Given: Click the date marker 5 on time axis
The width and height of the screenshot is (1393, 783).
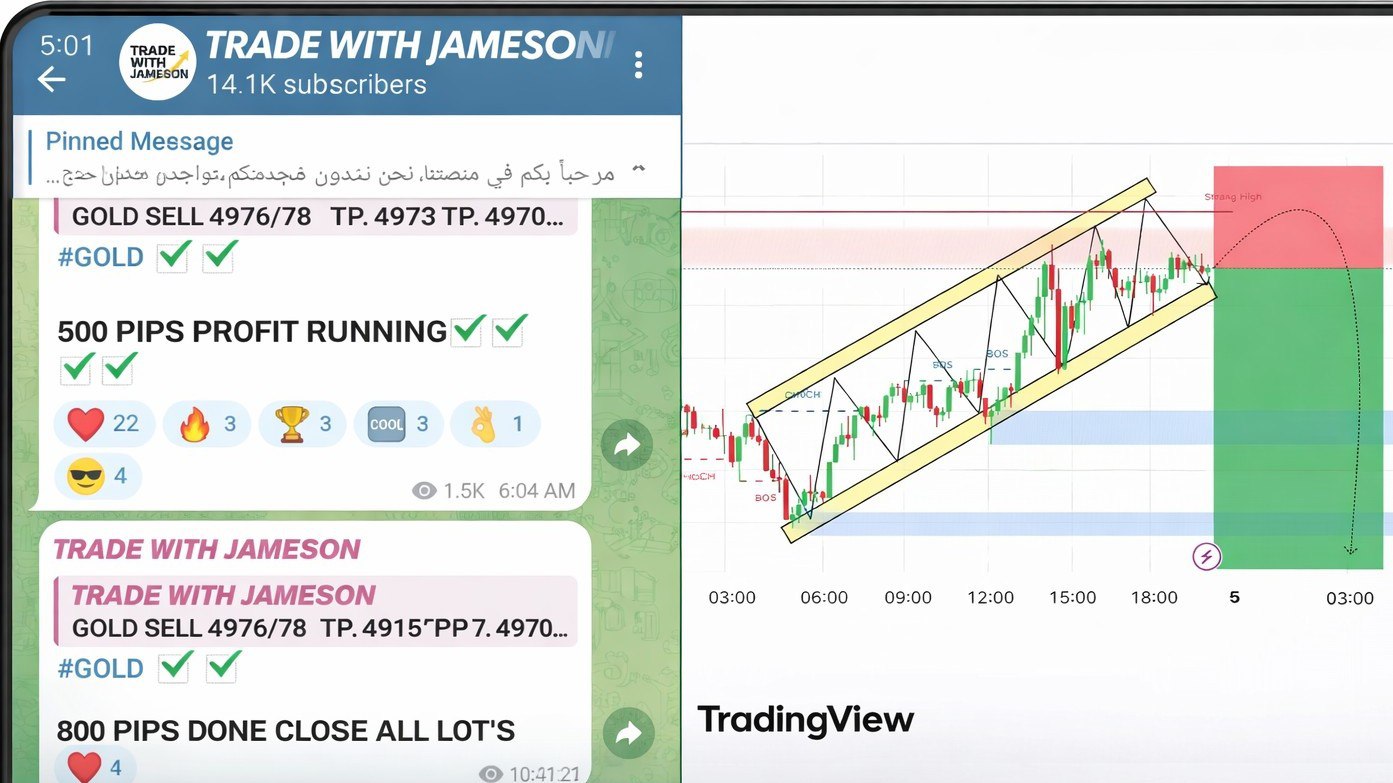Looking at the screenshot, I should [1234, 597].
